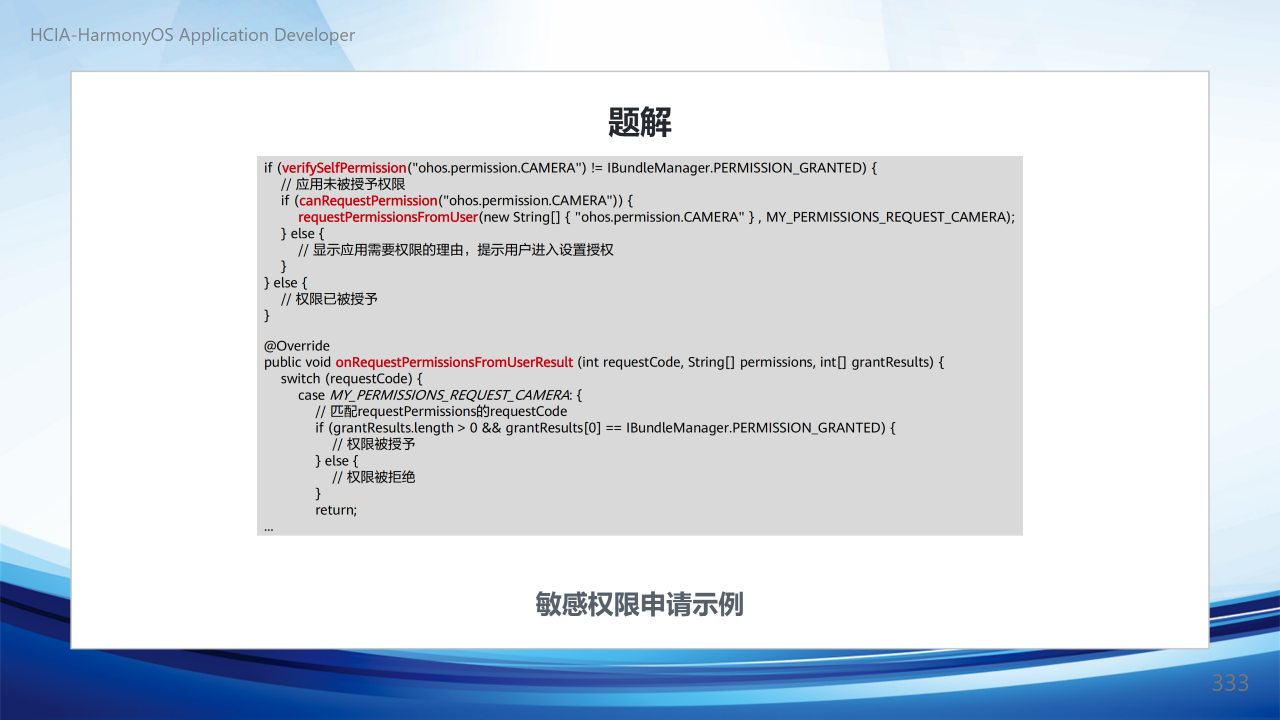The width and height of the screenshot is (1280, 720).
Task: Click the return; statement
Action: coord(336,510)
